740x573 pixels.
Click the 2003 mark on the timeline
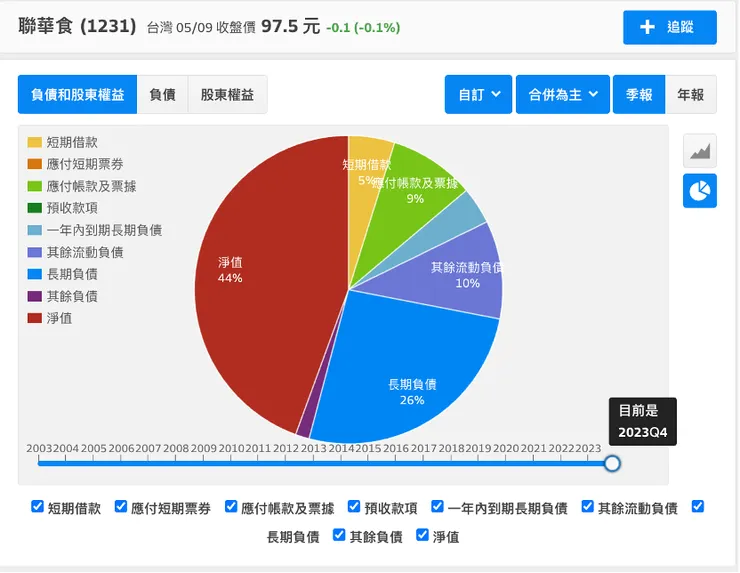[39, 448]
